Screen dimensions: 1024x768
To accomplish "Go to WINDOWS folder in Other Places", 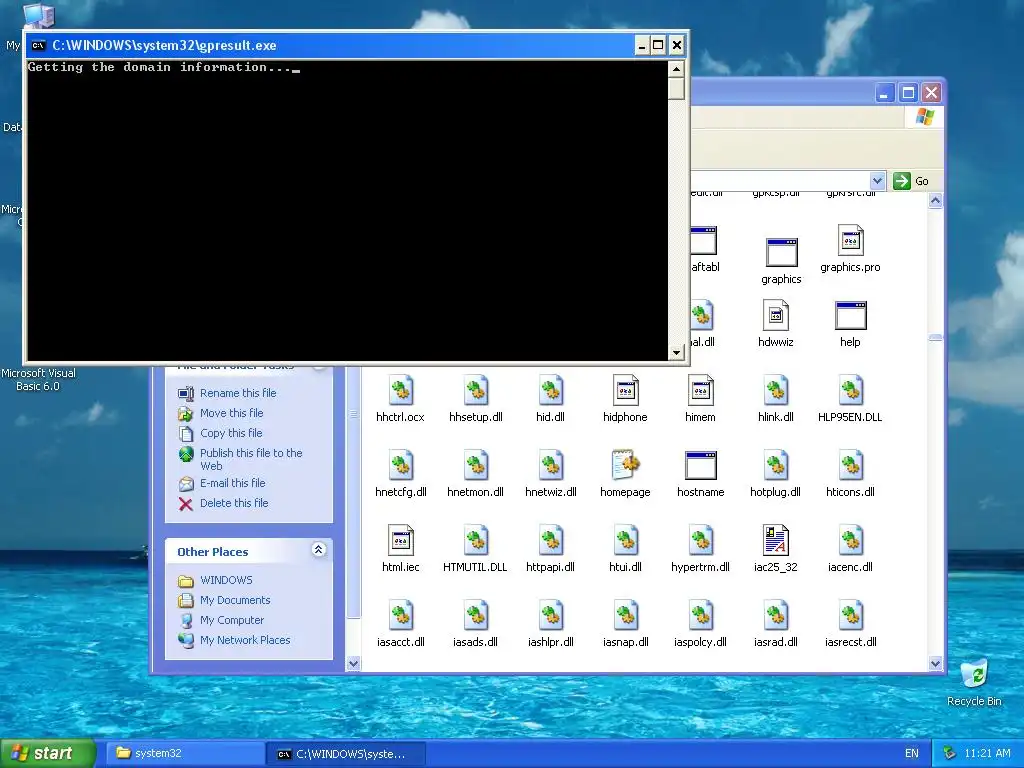I will pyautogui.click(x=226, y=580).
